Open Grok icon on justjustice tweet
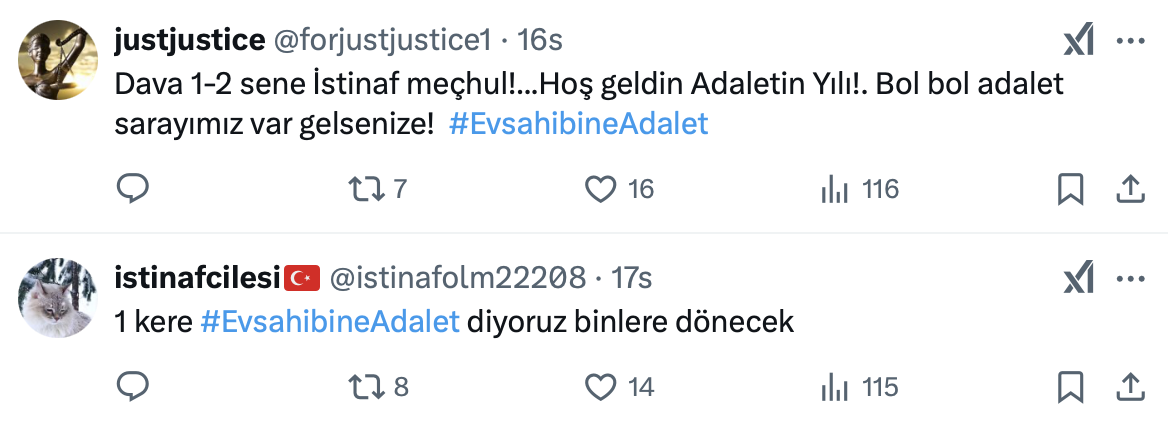 1079,40
